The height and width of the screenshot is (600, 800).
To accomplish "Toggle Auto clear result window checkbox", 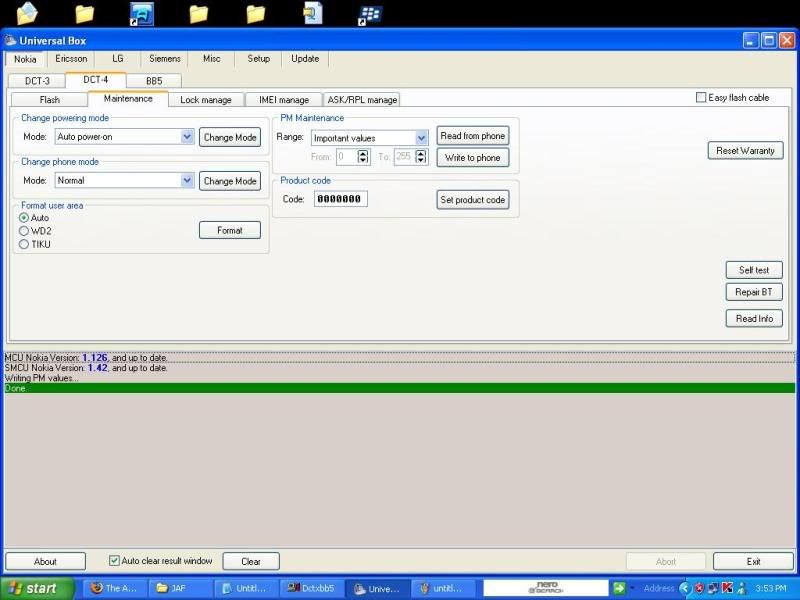I will (114, 561).
